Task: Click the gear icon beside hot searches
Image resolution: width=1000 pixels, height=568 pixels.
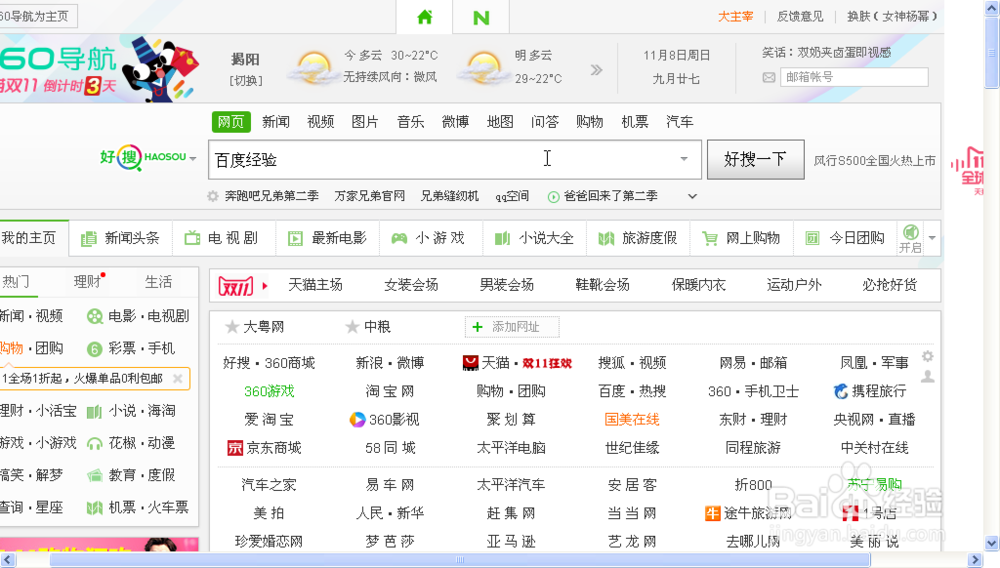Action: (213, 196)
